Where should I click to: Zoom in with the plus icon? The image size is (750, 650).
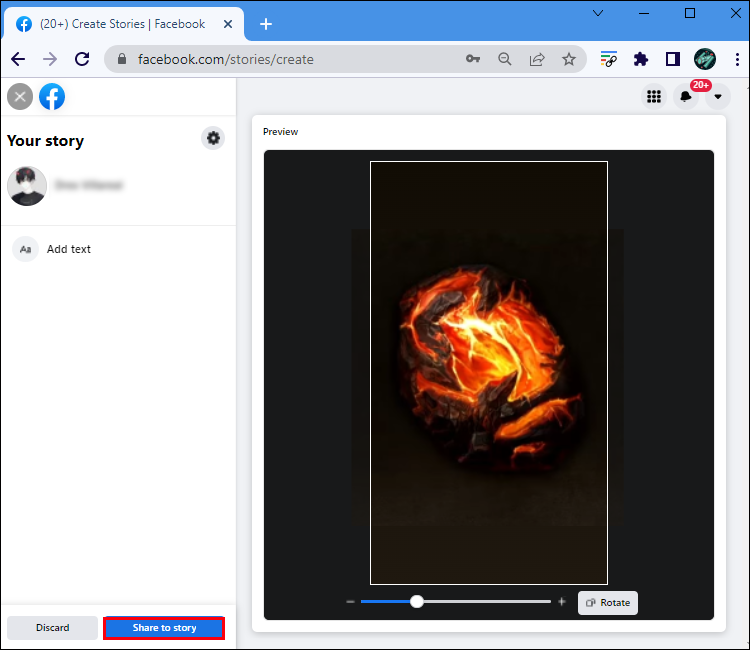pyautogui.click(x=562, y=602)
